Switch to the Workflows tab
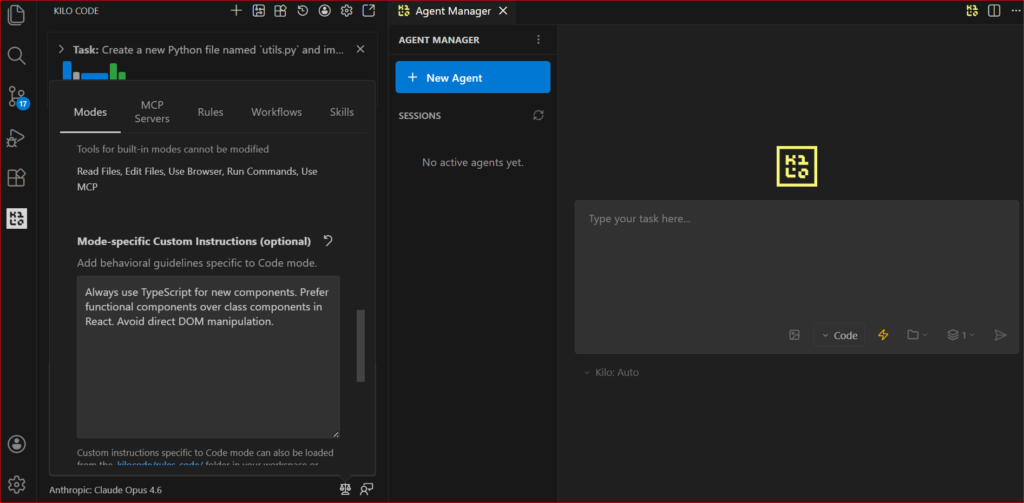 click(276, 112)
